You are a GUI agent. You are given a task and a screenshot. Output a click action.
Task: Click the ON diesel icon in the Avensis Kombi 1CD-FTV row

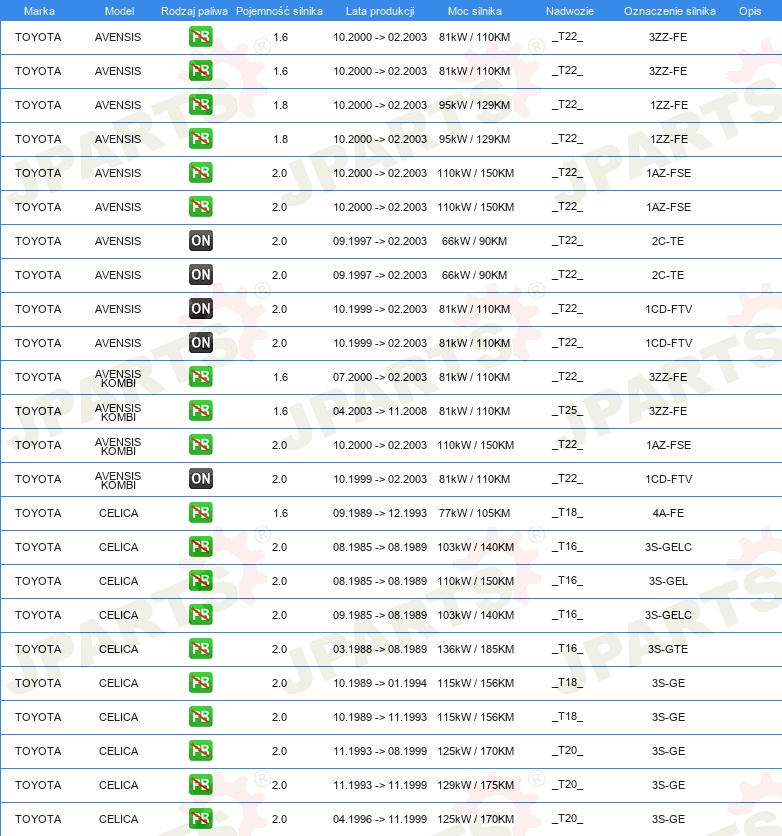click(x=200, y=479)
